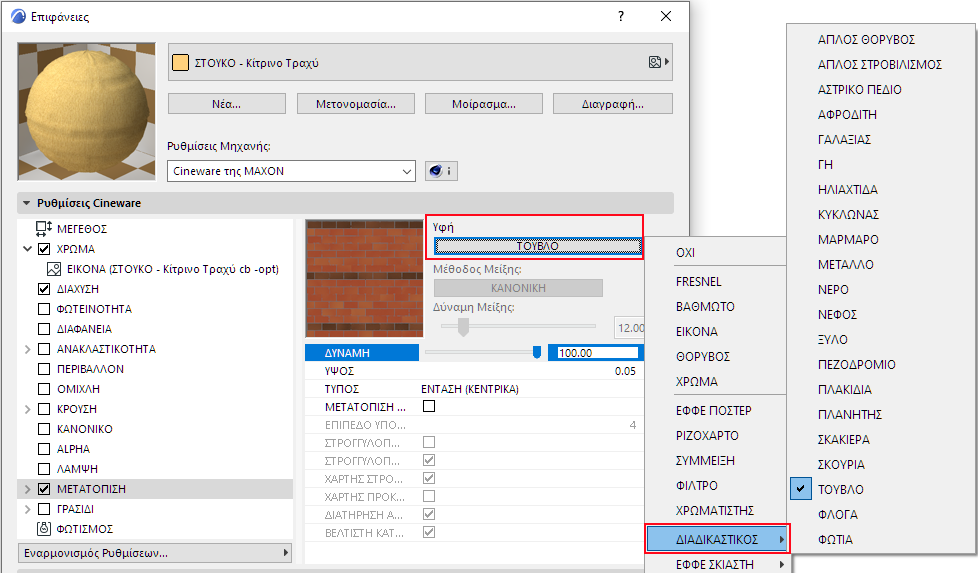This screenshot has height=573, width=978.
Task: Click the ΔΥΝΑΜΗ strength slider handle
Action: [x=536, y=353]
